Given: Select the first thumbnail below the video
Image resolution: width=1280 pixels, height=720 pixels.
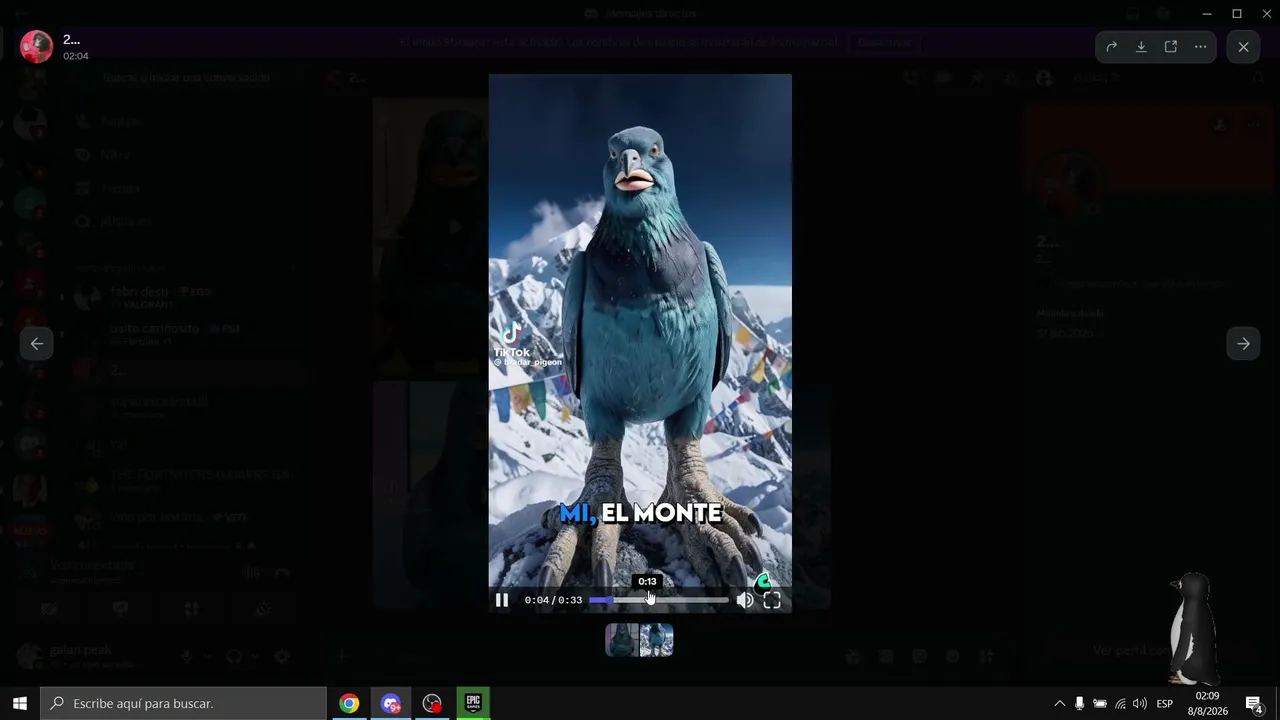Looking at the screenshot, I should [x=622, y=640].
